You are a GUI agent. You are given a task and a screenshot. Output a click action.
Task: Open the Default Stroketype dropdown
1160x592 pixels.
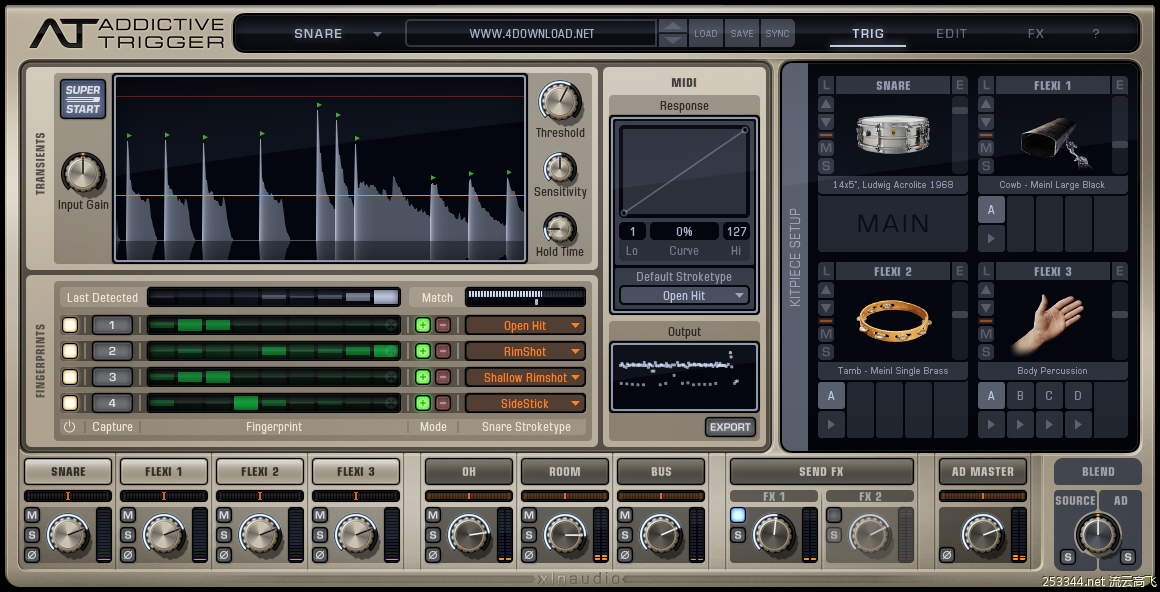684,295
